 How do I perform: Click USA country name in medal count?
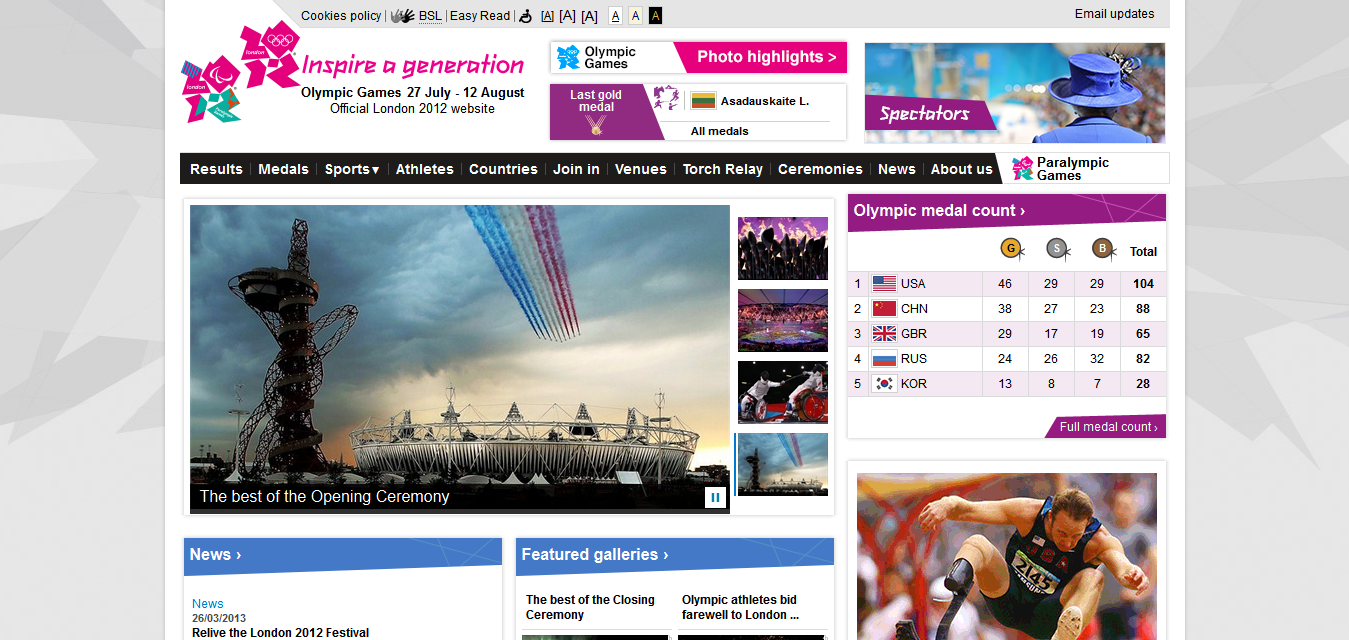click(913, 284)
